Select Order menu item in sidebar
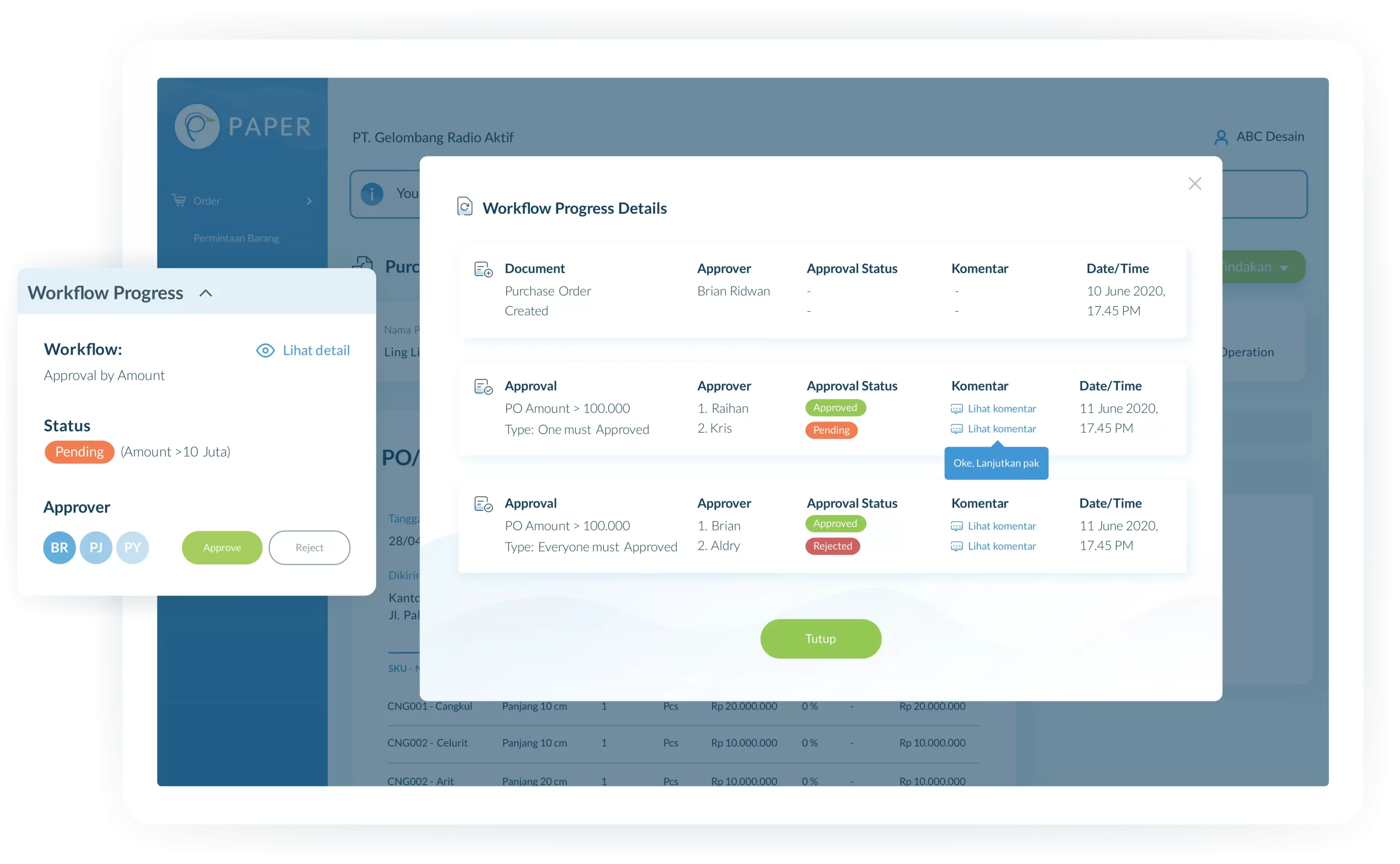1400x864 pixels. [206, 201]
